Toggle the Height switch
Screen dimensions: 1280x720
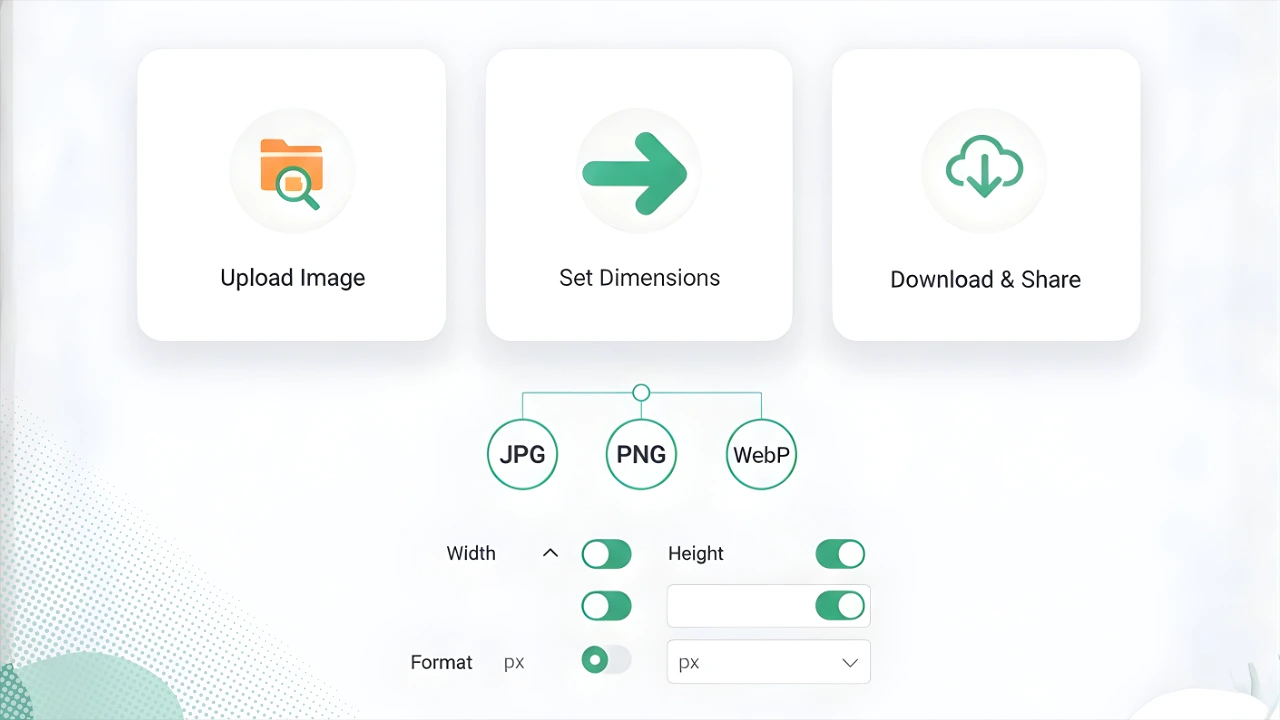click(840, 554)
